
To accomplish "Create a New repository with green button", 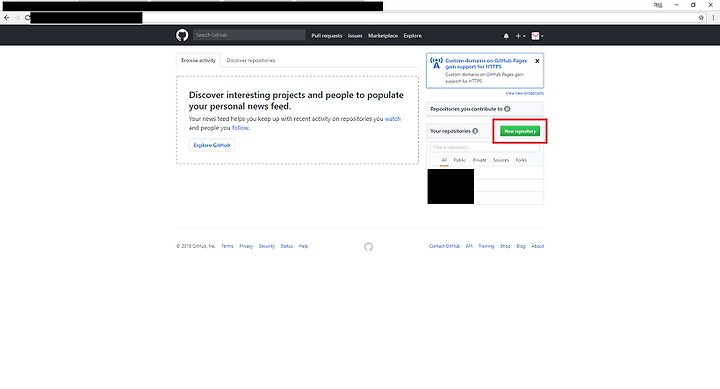I will tap(520, 131).
